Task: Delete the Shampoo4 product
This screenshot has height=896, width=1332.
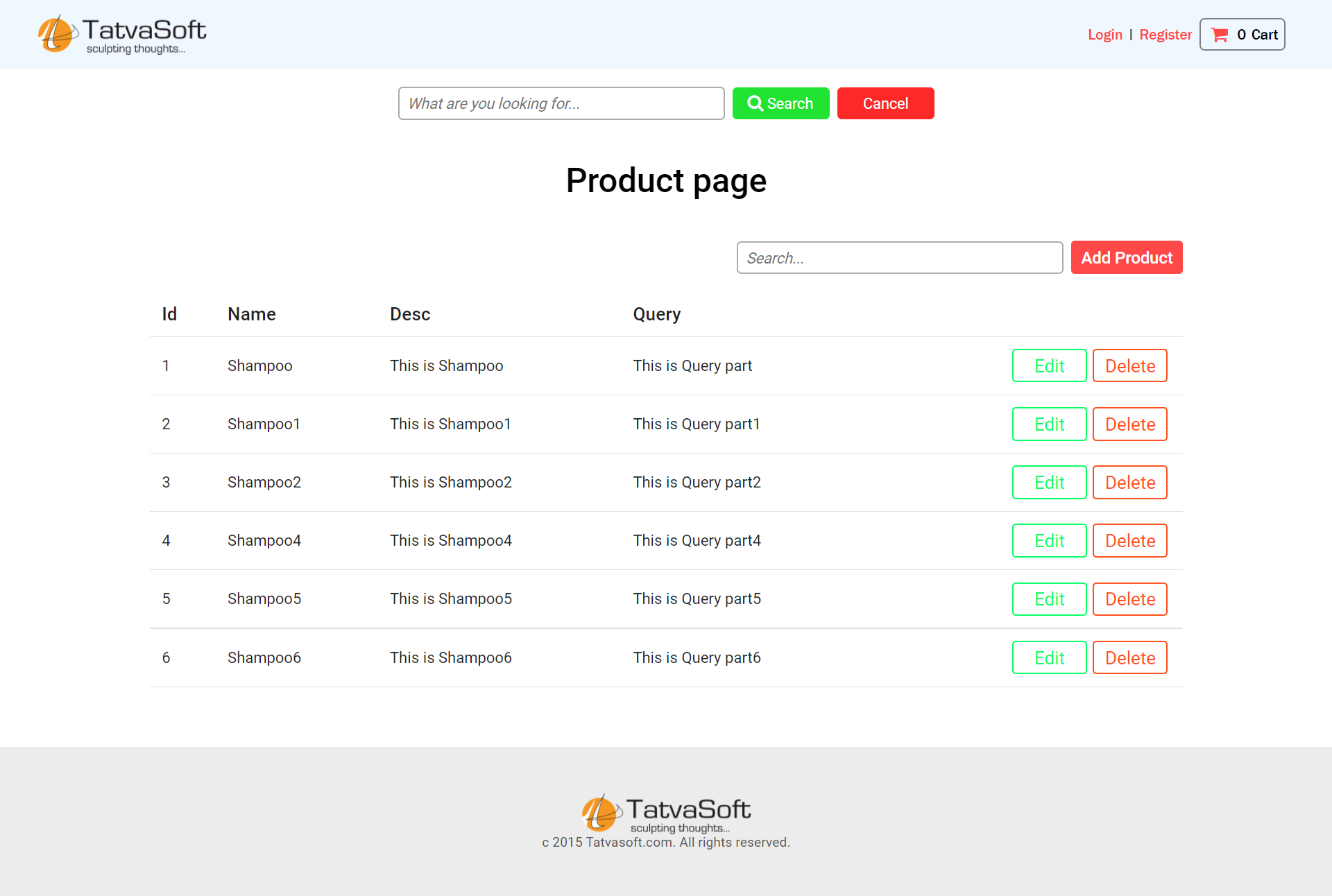Action: click(x=1129, y=540)
